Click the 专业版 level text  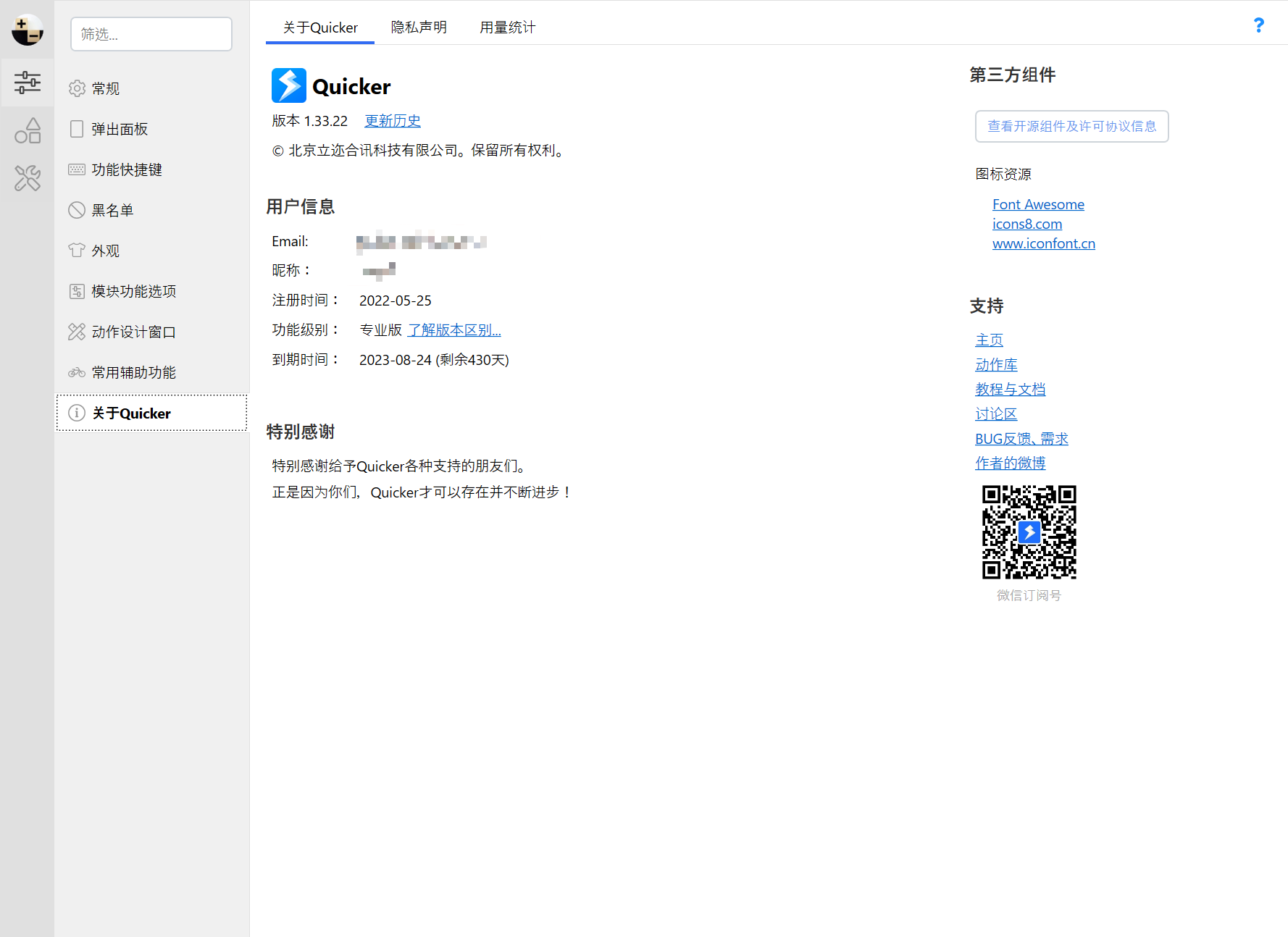pyautogui.click(x=380, y=330)
